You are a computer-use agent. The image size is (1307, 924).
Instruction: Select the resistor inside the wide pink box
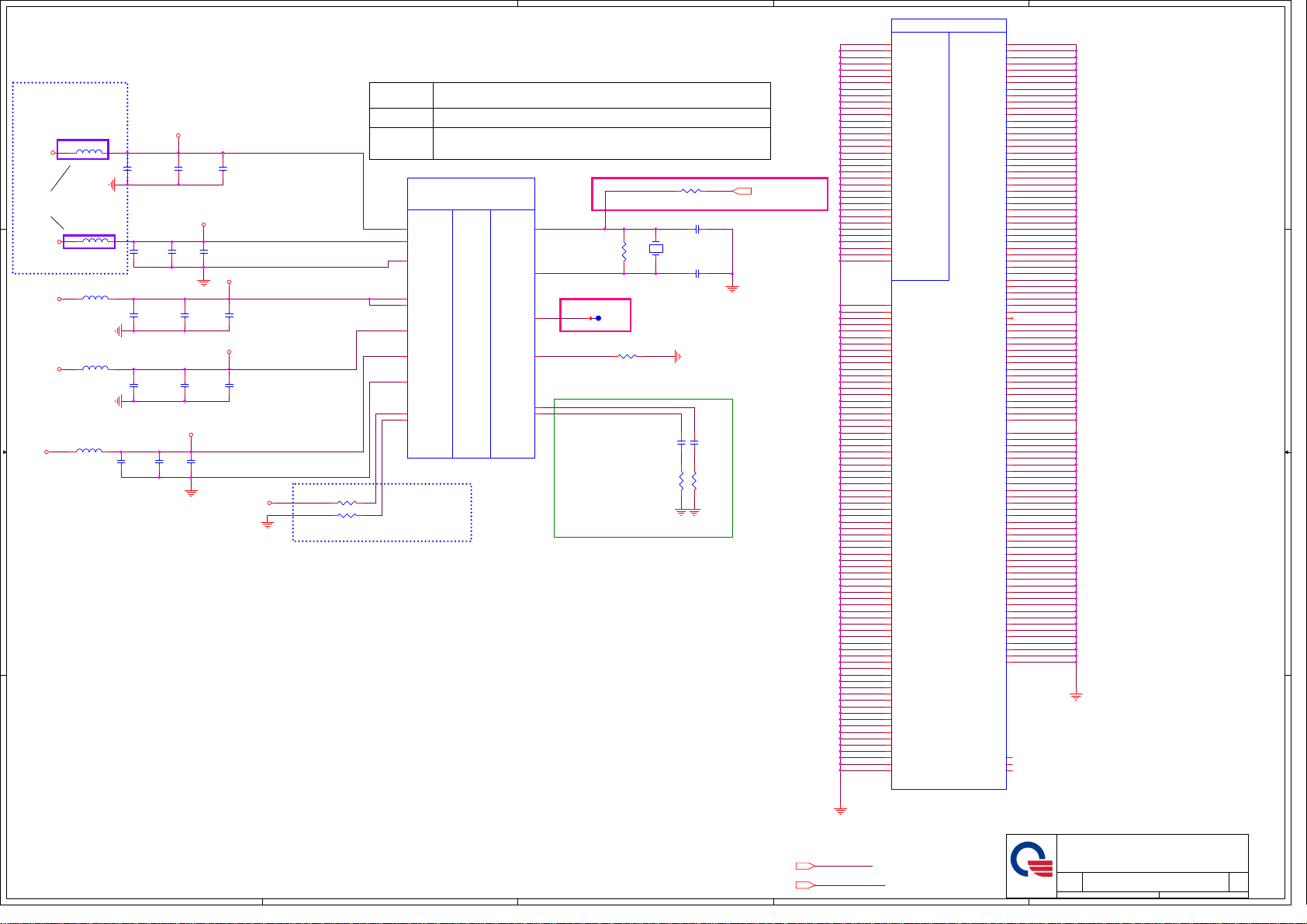click(691, 191)
